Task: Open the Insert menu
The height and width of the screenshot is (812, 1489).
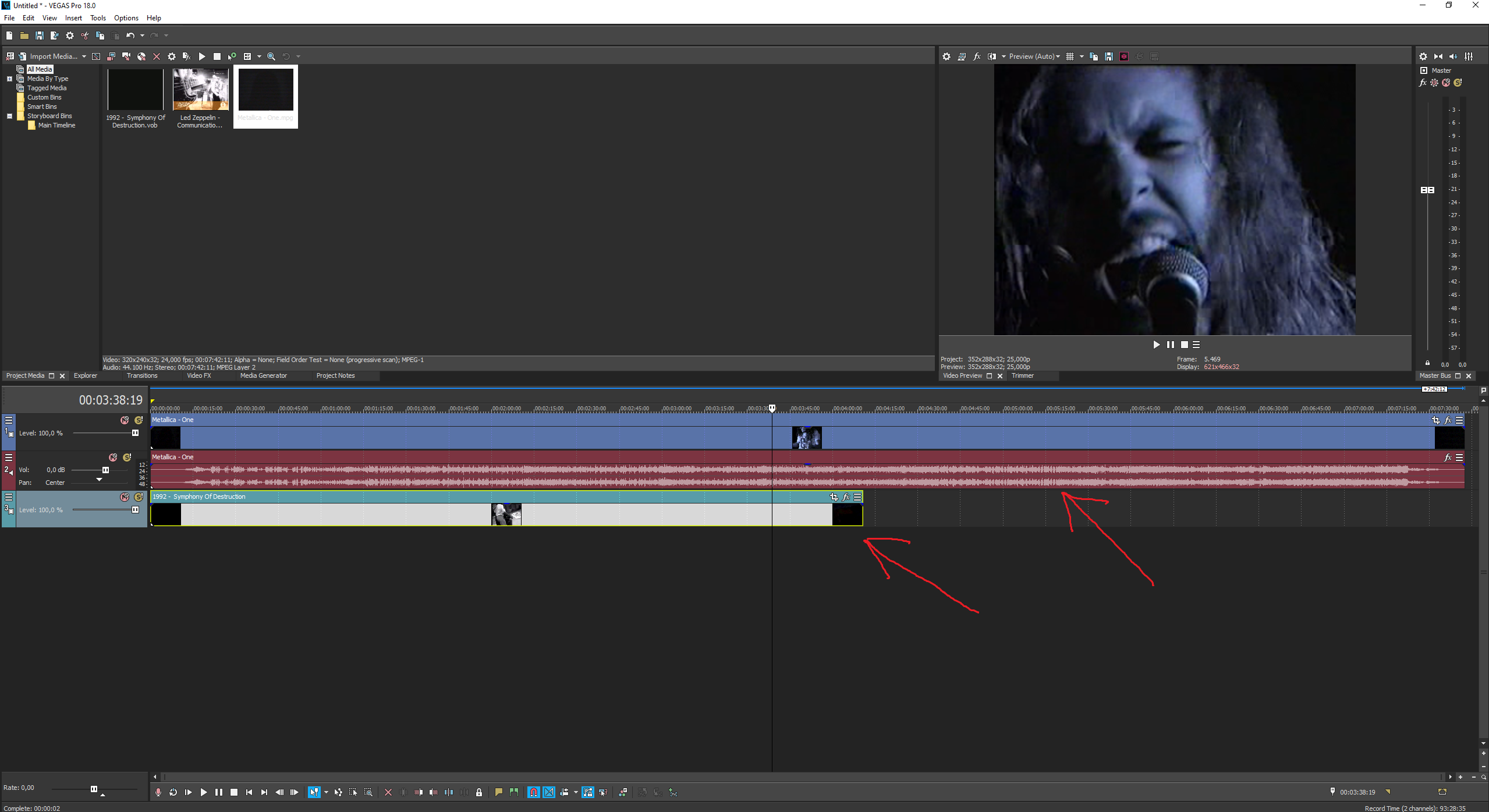Action: click(x=73, y=18)
